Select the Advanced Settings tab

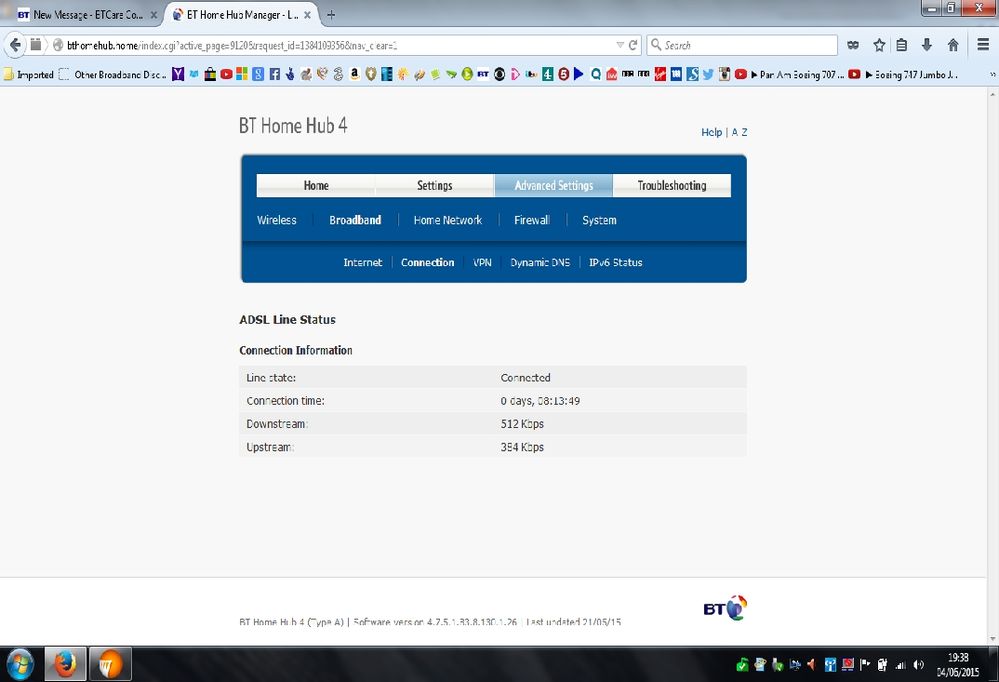[x=554, y=185]
